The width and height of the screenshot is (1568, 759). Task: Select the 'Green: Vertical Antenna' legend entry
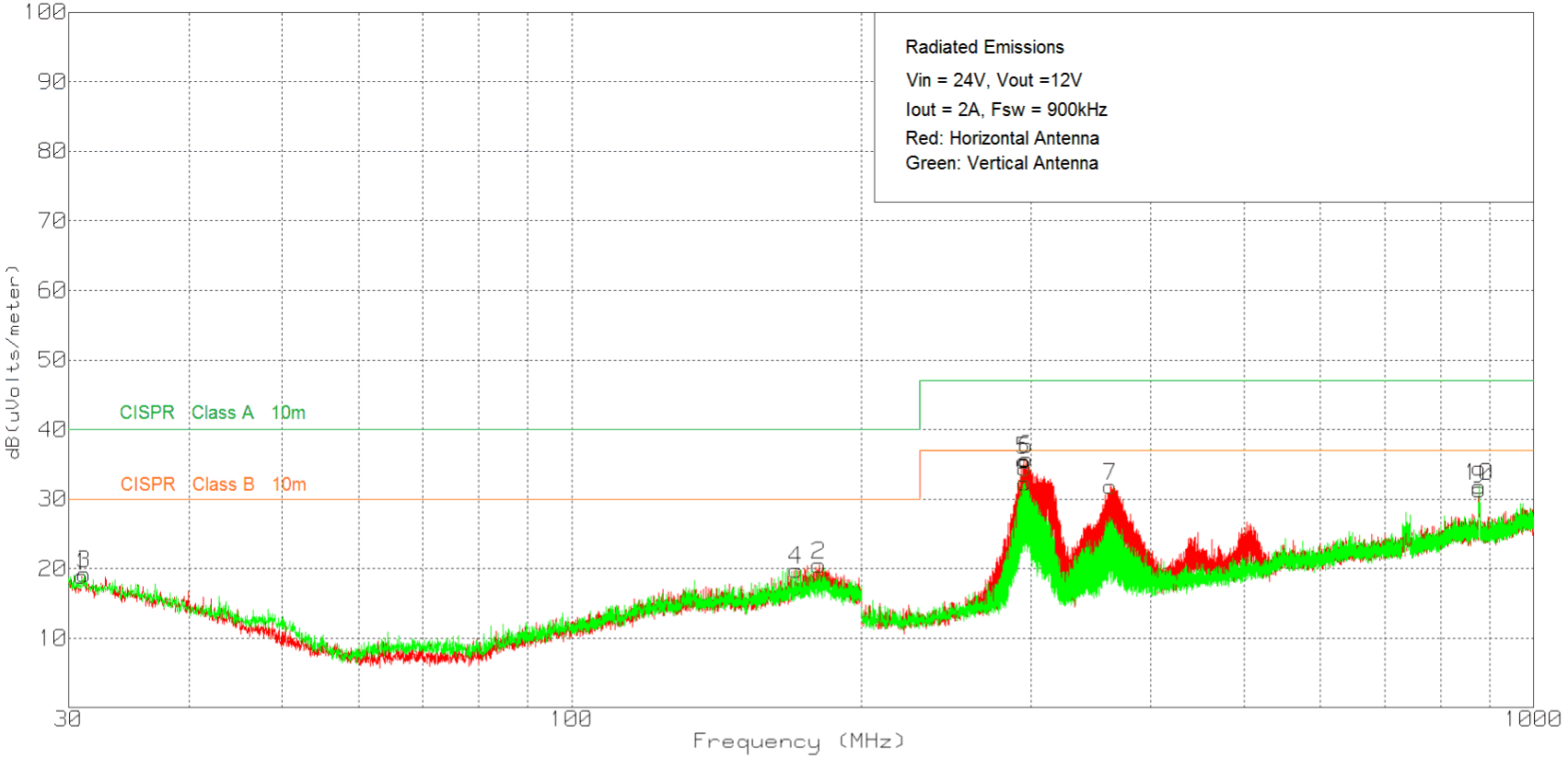point(1001,163)
